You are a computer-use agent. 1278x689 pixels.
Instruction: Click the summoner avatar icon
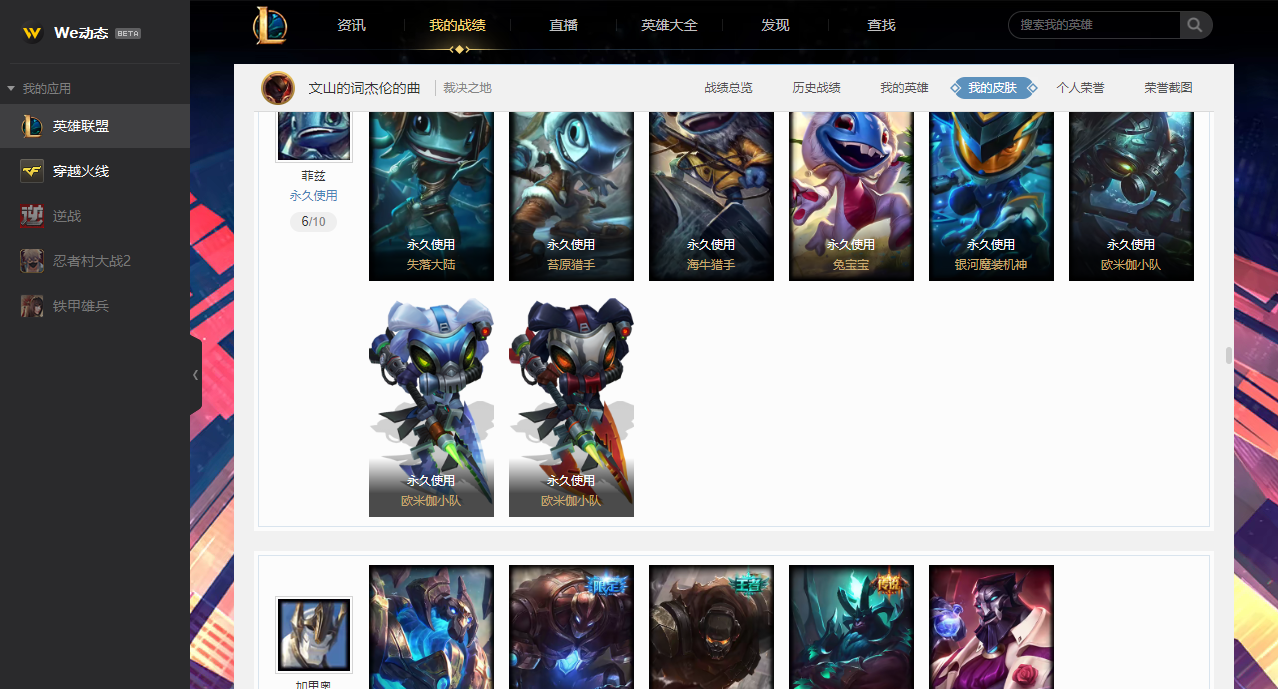point(278,88)
